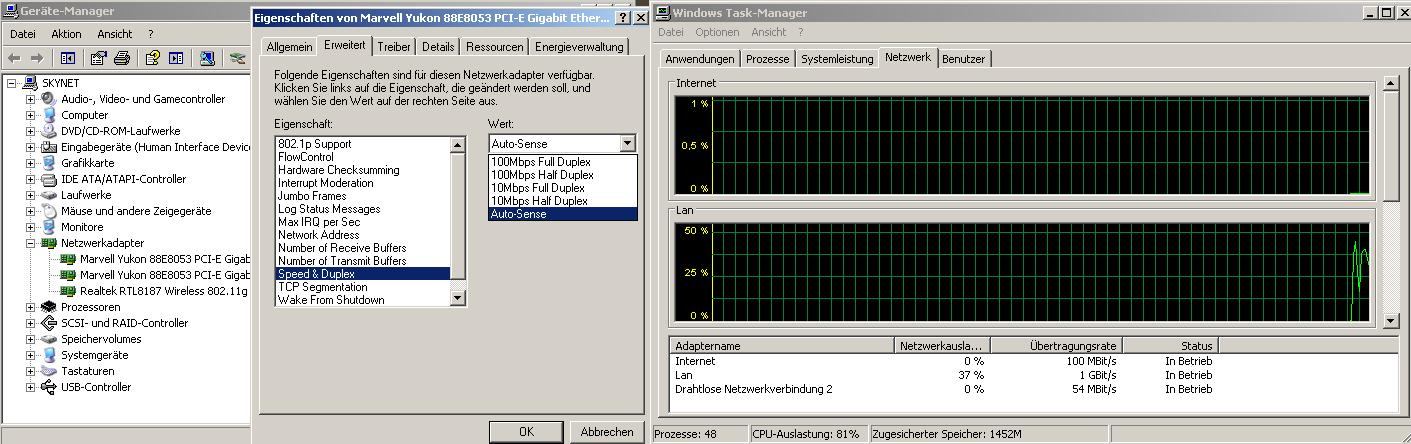This screenshot has height=444, width=1411.
Task: Collapse the SKYNET root node
Action: click(12, 83)
